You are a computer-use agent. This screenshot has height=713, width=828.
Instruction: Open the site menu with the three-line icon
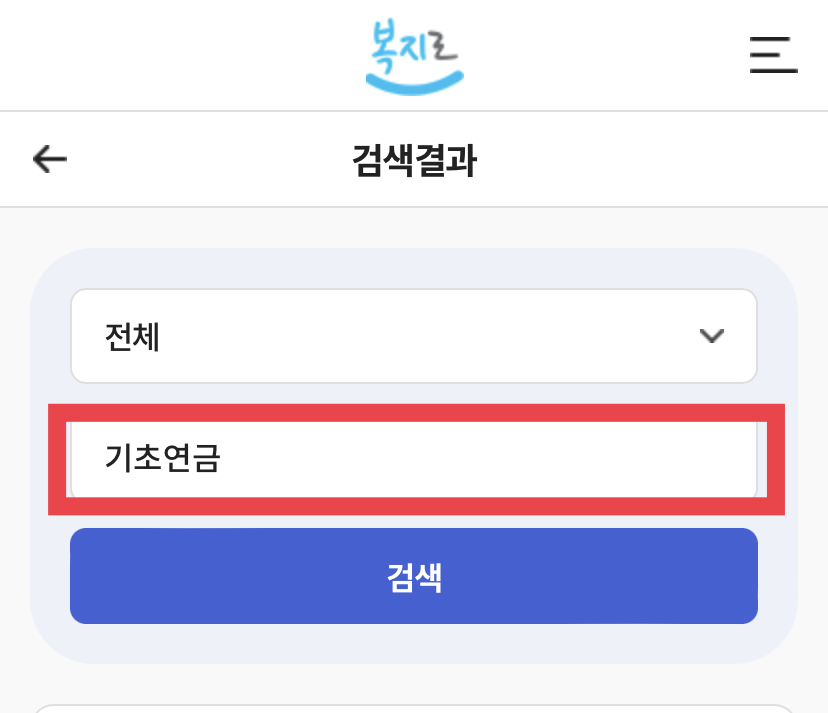773,57
